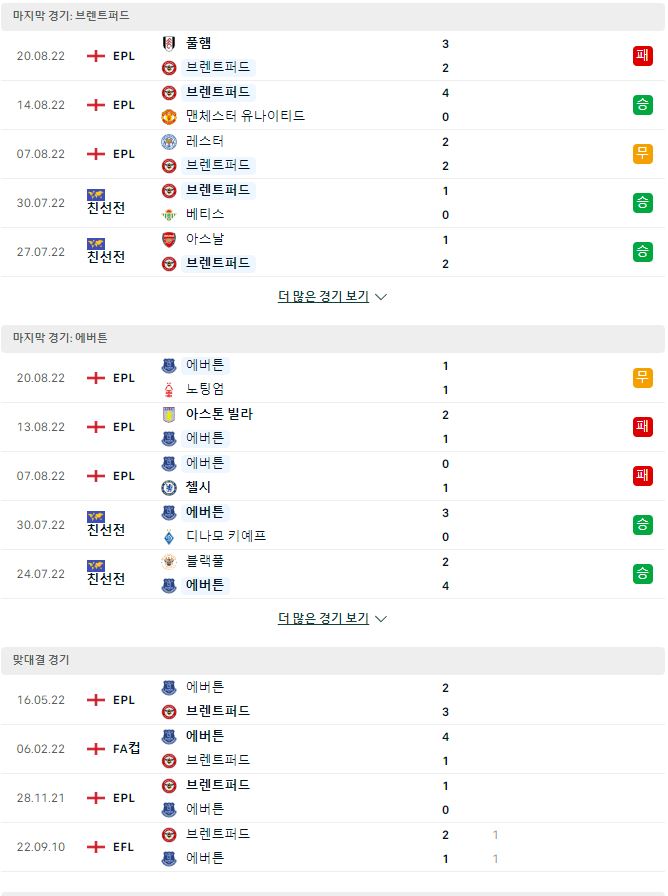Click the Arsenal crest icon

[x=169, y=240]
